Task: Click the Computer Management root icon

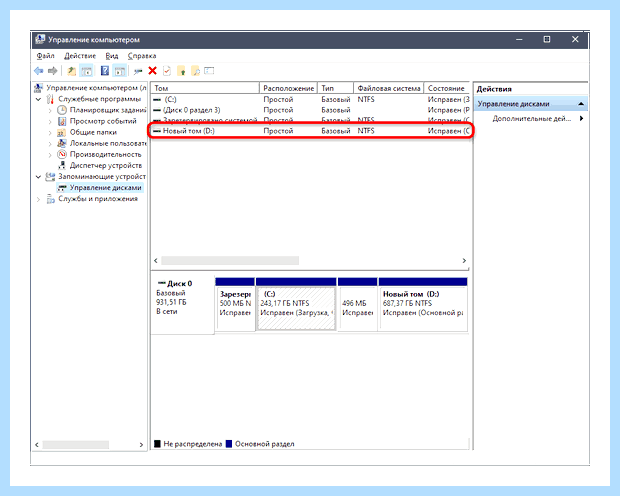Action: point(38,88)
